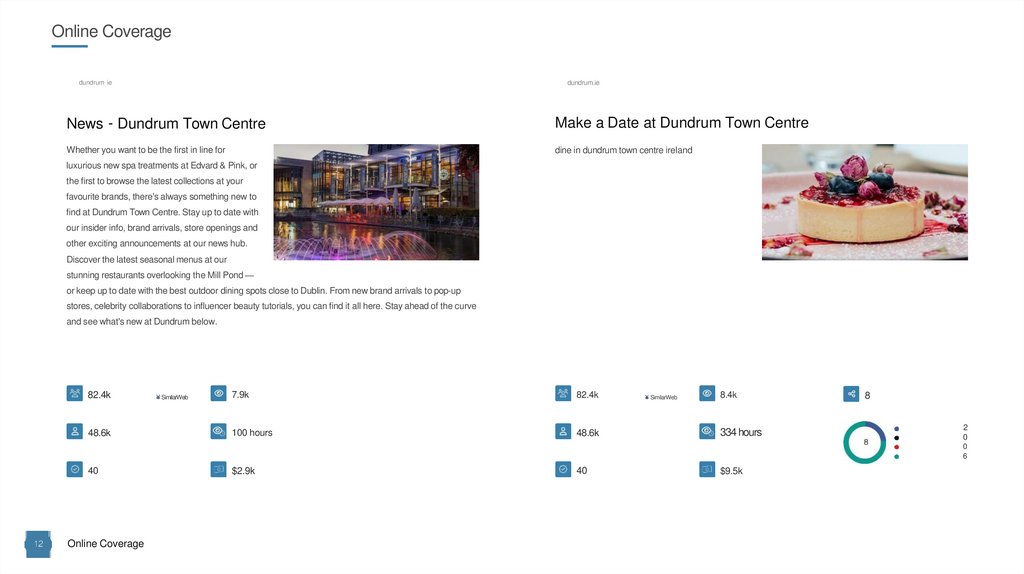This screenshot has width=1024, height=574.
Task: Click 'dine in dundrum town centre ireland' text
Action: (624, 150)
